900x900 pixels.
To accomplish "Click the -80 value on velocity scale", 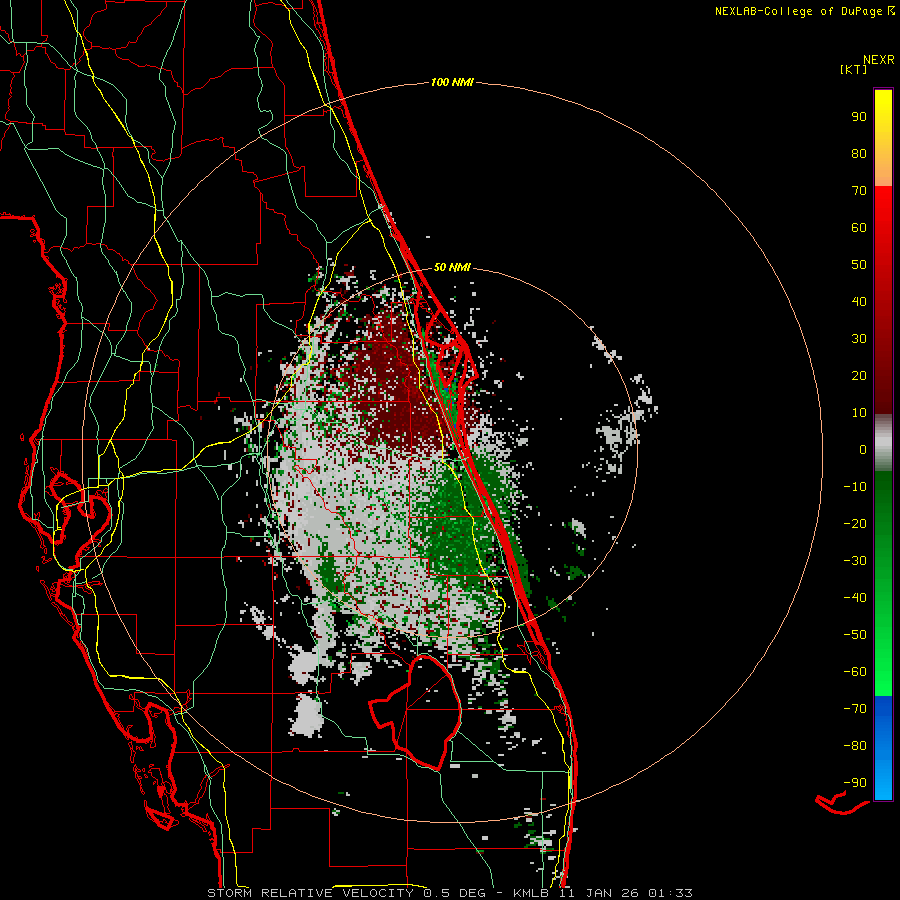I will (x=855, y=746).
